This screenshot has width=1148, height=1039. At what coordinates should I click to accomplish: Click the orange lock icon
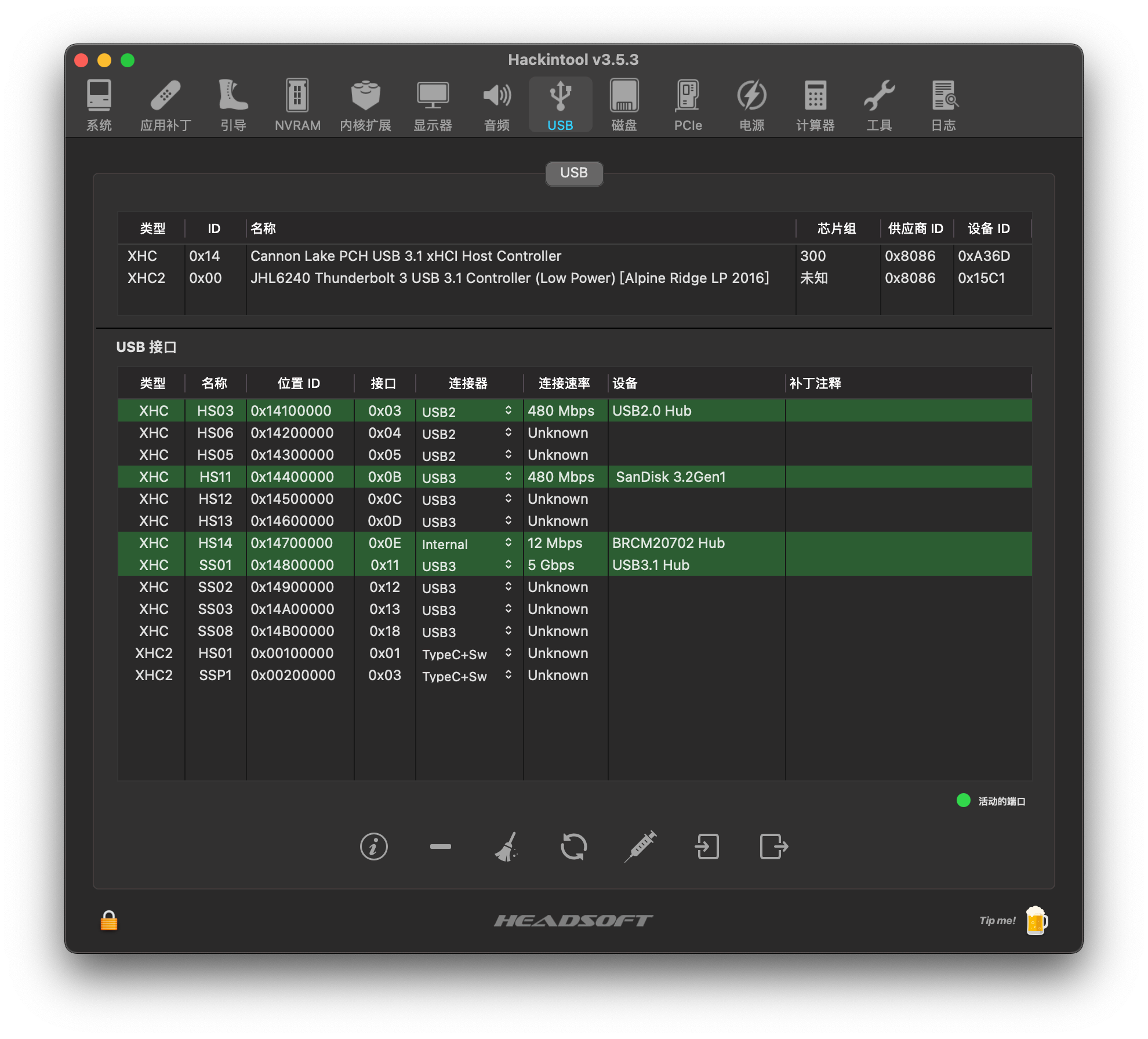coord(109,920)
